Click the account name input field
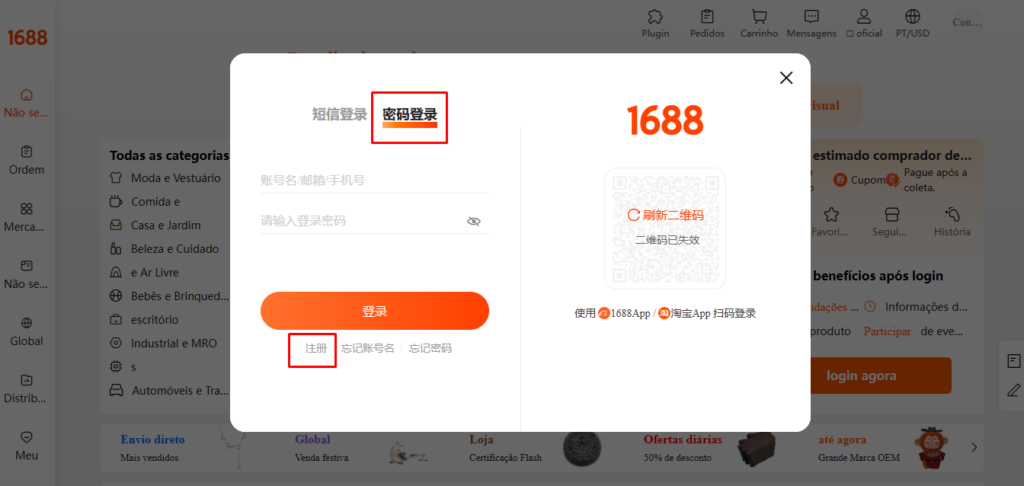 click(374, 180)
